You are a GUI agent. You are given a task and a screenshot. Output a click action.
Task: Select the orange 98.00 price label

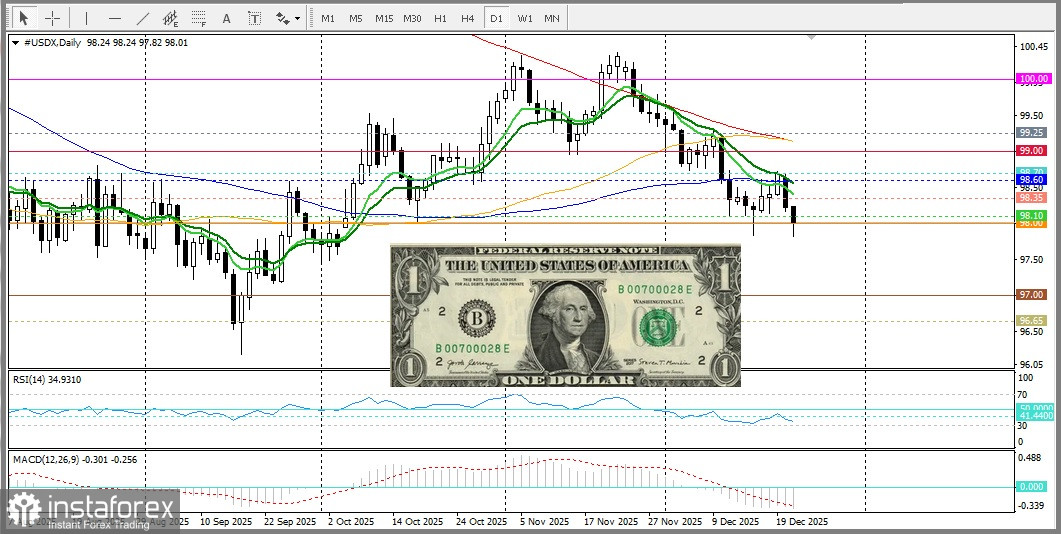pyautogui.click(x=1033, y=223)
